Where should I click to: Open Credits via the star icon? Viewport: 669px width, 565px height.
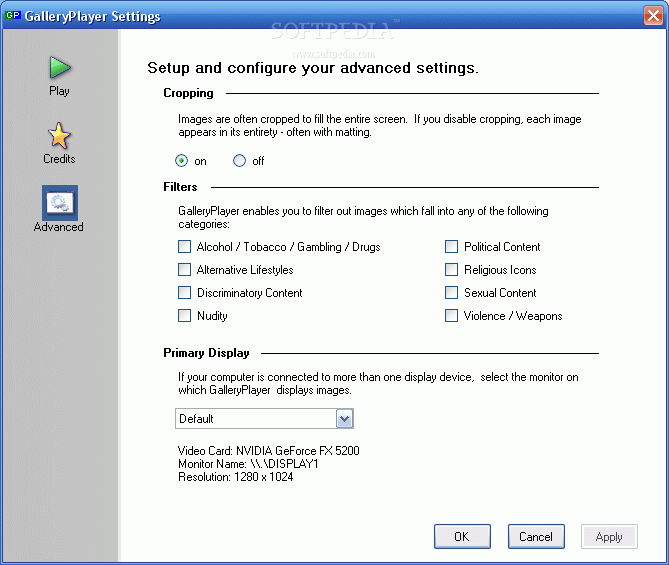pos(59,135)
